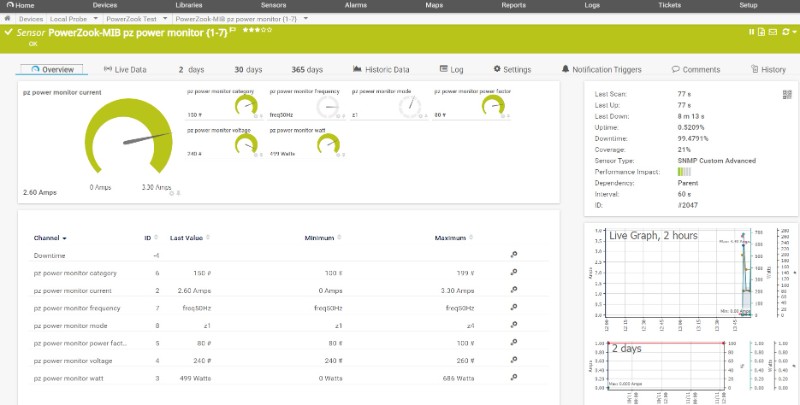The width and height of the screenshot is (800, 405).
Task: Click the acknowledge/report document icon in header
Action: pyautogui.click(x=761, y=32)
